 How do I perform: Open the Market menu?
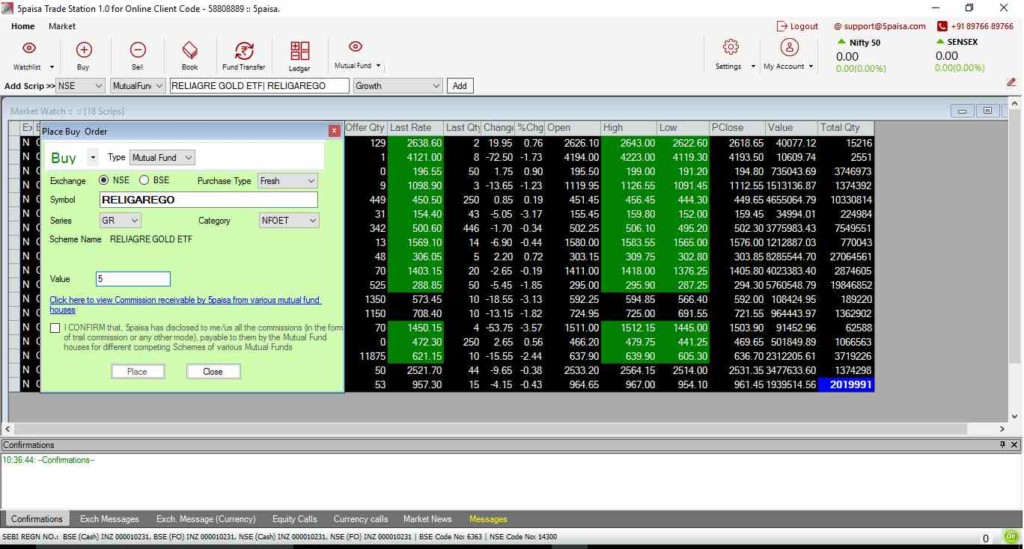pos(62,26)
